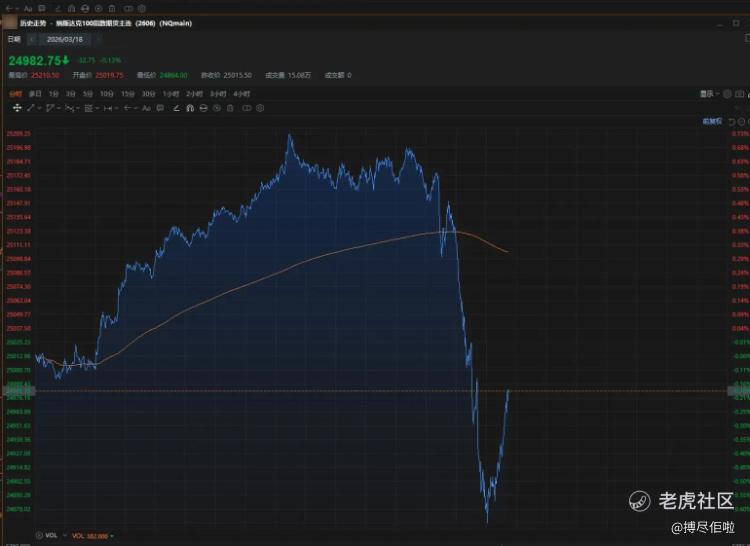Select the wave pattern drawing tool
This screenshot has width=750, height=546.
(69, 109)
